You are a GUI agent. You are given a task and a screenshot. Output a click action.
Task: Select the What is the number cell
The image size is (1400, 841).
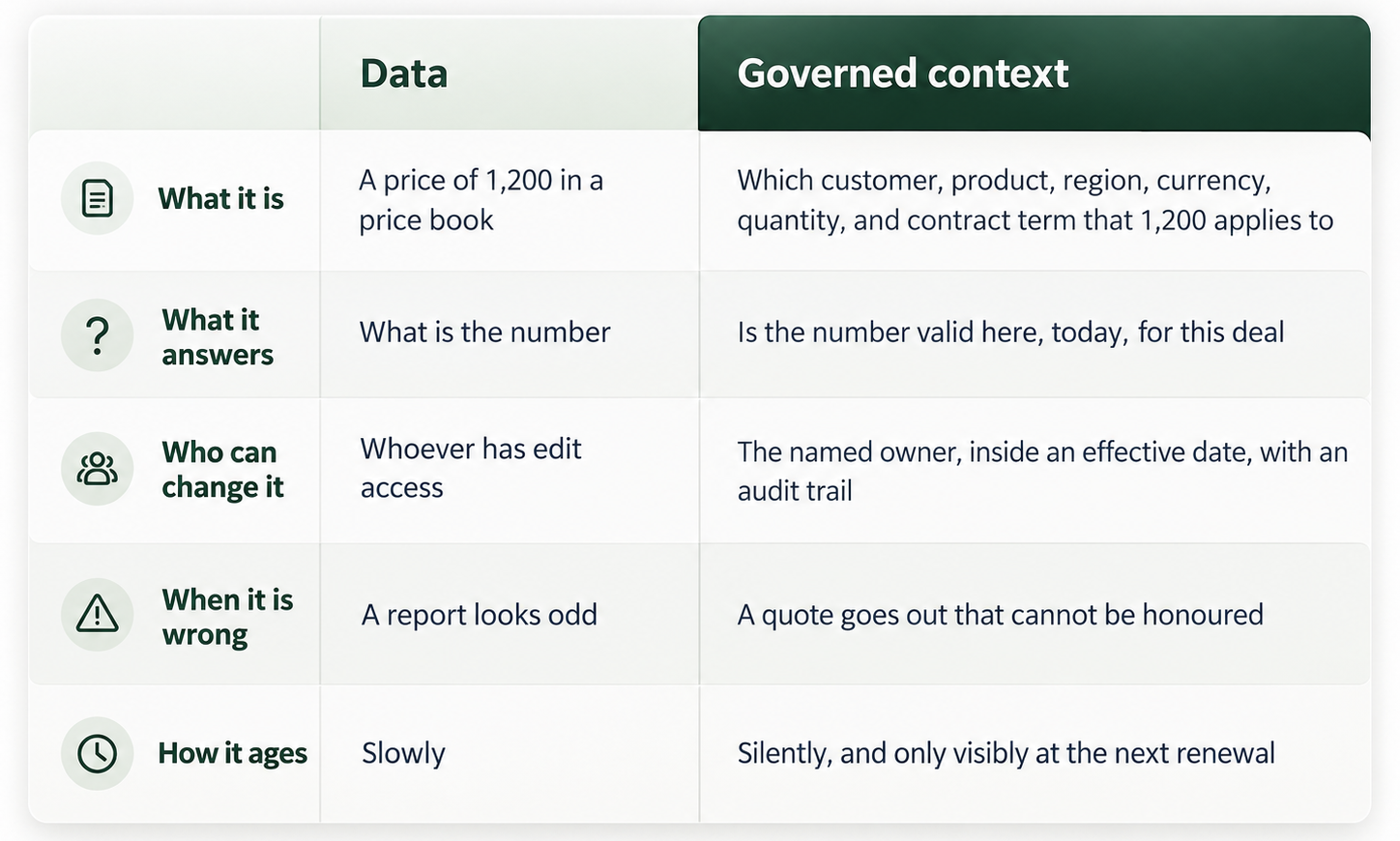[x=484, y=332]
